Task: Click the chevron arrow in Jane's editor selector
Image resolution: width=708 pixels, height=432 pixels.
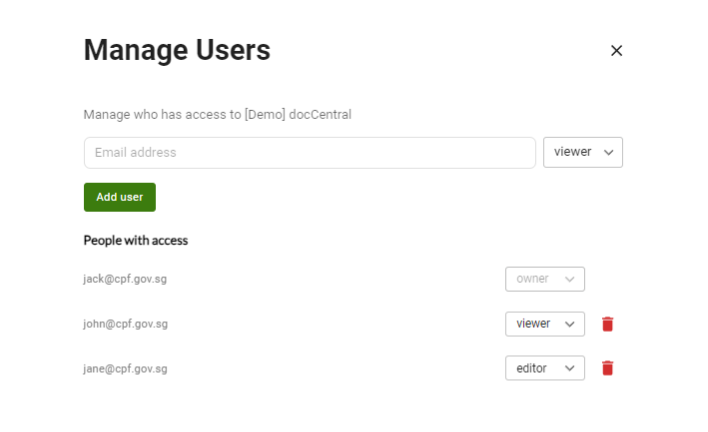Action: pos(570,368)
